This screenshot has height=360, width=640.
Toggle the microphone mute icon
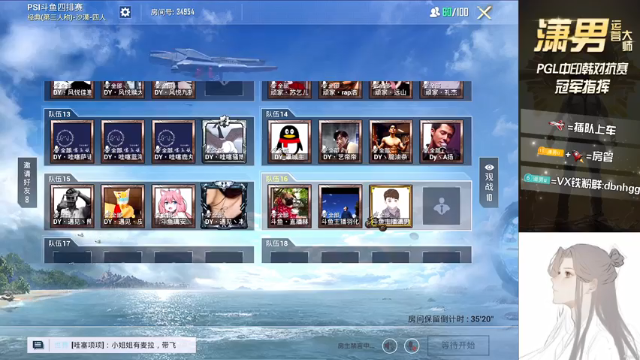tap(412, 346)
